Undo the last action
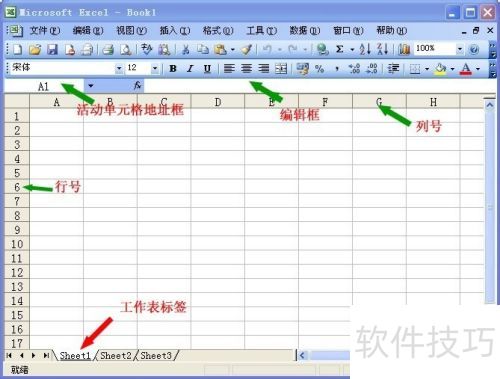The image size is (500, 379). (x=267, y=50)
